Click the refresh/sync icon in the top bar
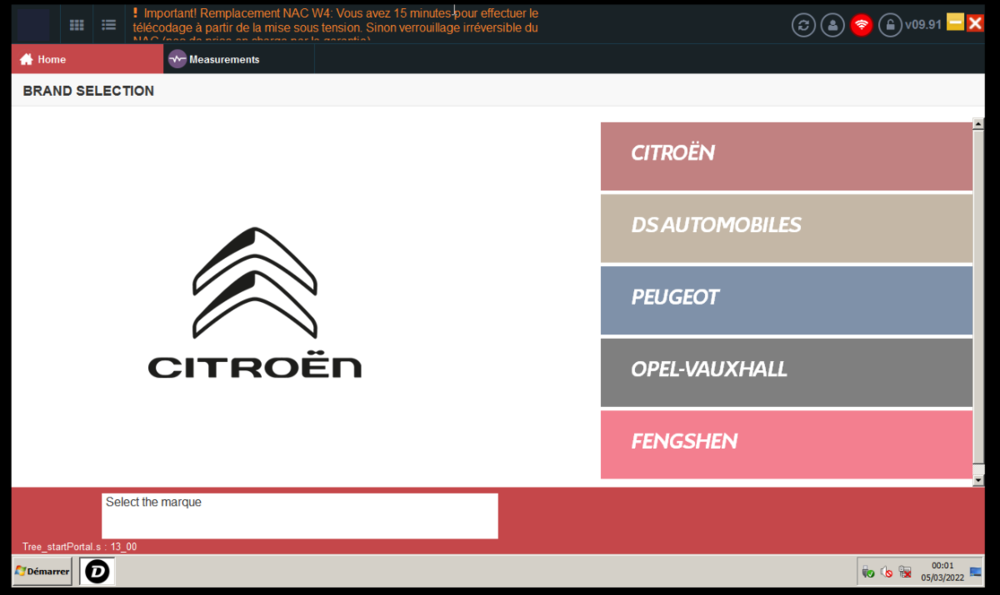1000x595 pixels. click(803, 24)
